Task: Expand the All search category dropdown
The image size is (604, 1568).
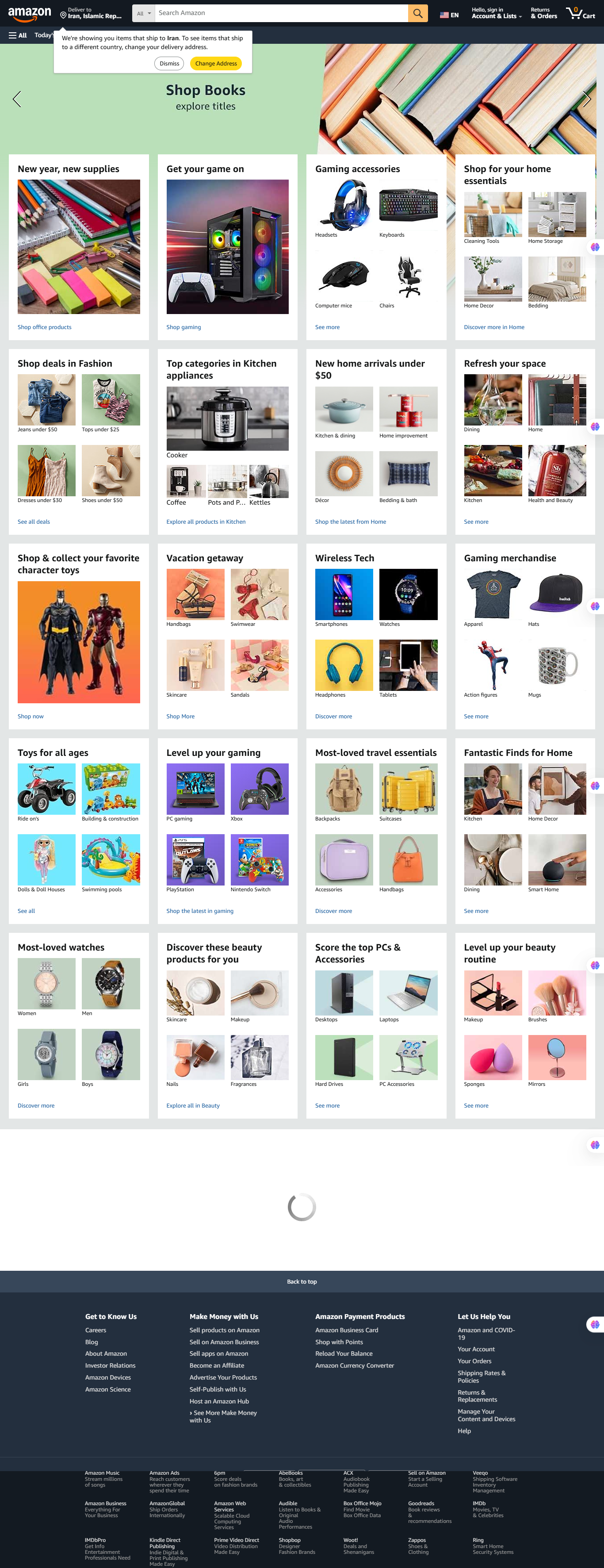Action: pyautogui.click(x=144, y=13)
